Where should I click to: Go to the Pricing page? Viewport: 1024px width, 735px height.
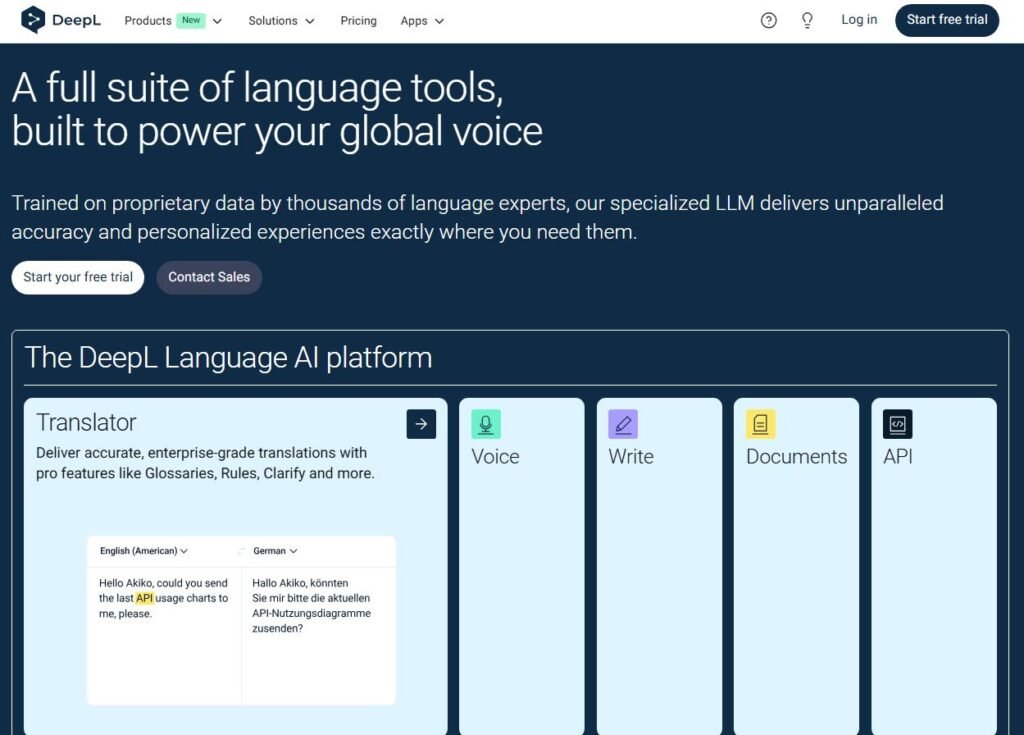click(x=358, y=21)
